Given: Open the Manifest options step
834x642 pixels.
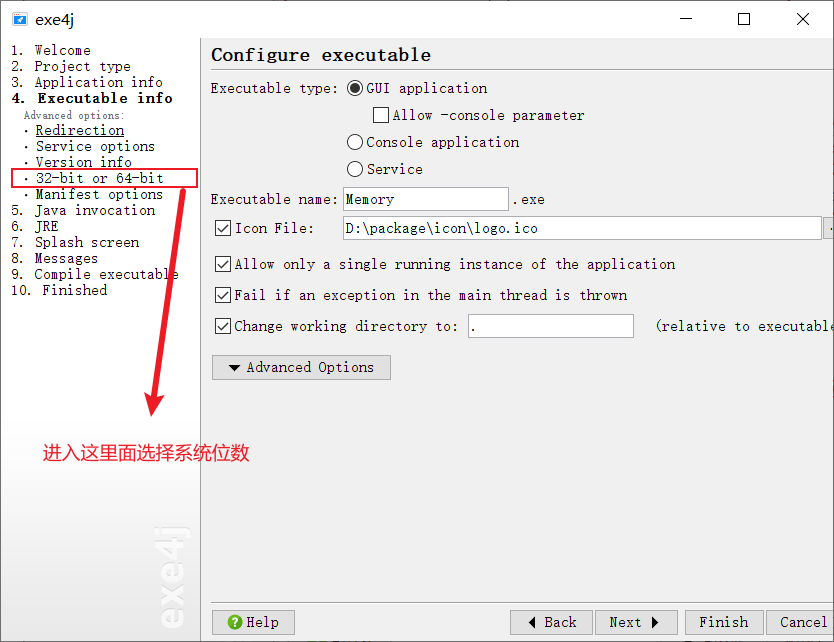Looking at the screenshot, I should pos(99,194).
